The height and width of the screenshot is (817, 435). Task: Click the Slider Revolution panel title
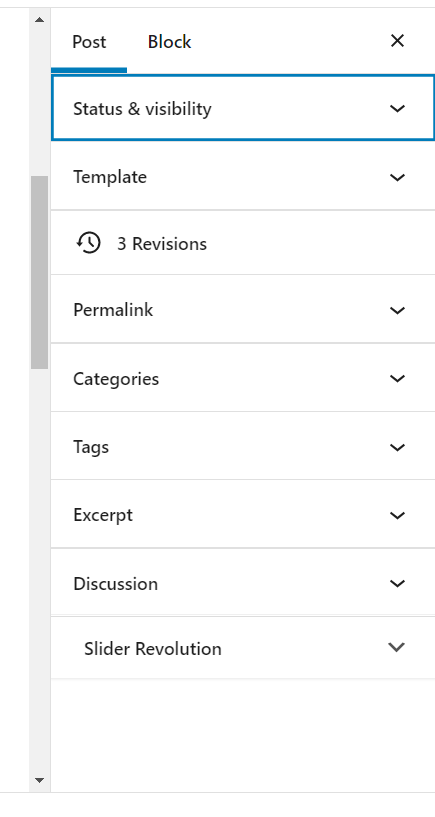[153, 649]
